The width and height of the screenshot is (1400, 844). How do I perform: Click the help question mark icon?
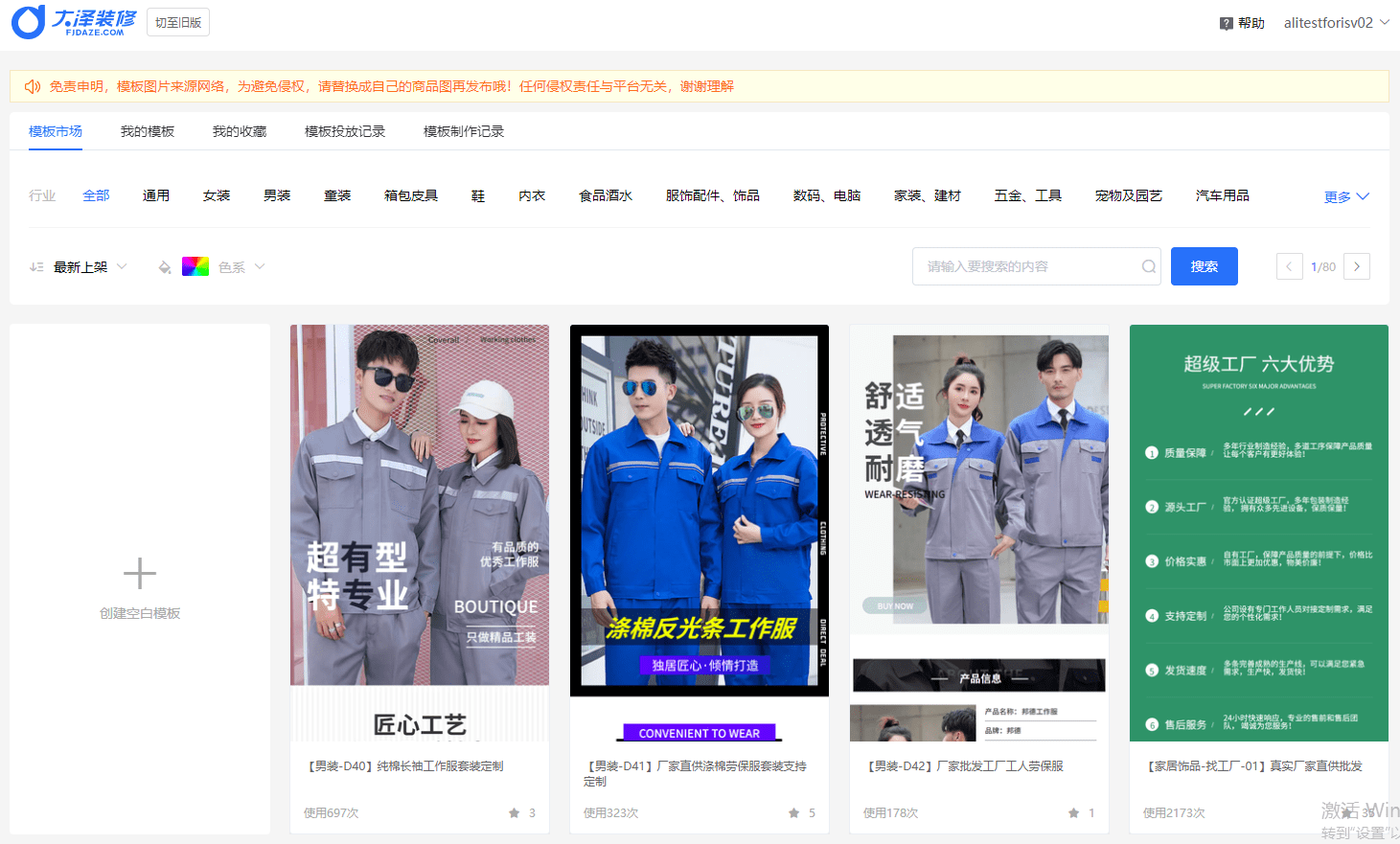pos(1226,23)
